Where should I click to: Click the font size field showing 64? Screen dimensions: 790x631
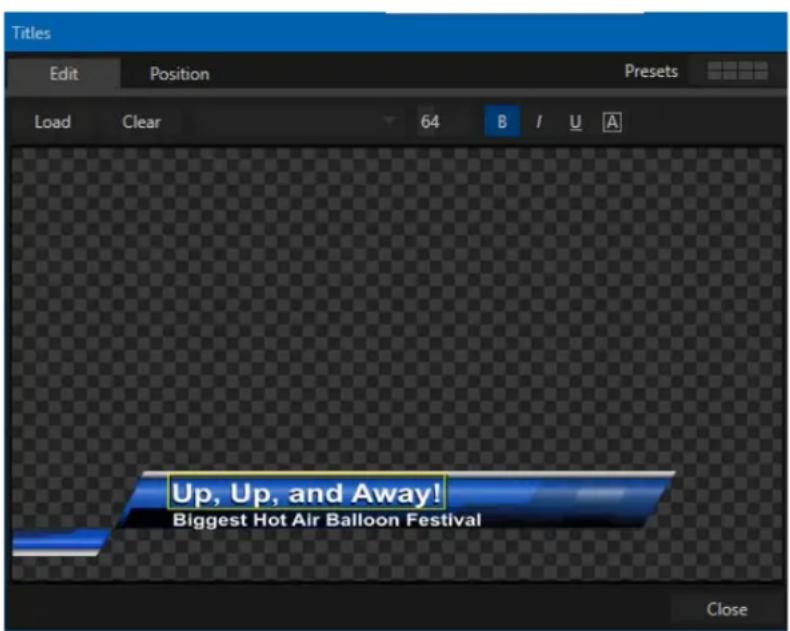pos(443,121)
